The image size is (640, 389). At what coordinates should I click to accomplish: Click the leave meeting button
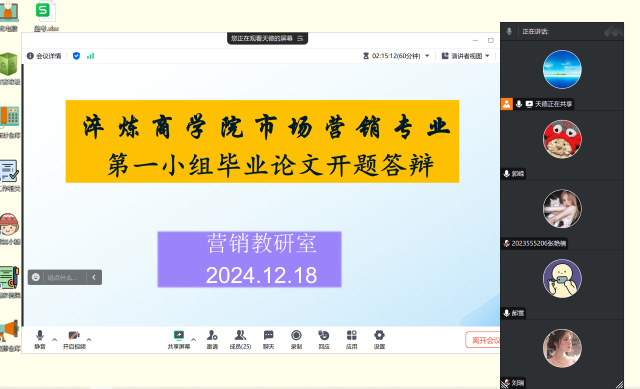point(483,340)
